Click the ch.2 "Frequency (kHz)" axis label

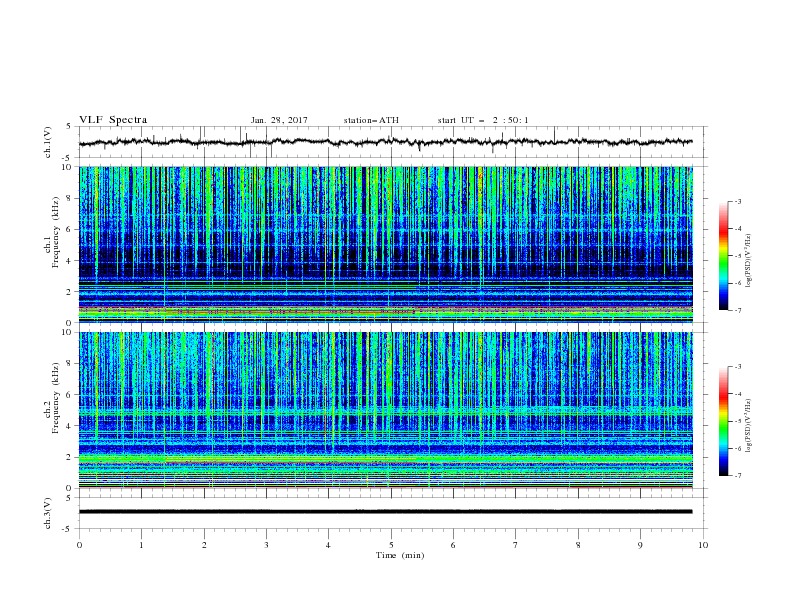tap(56, 398)
